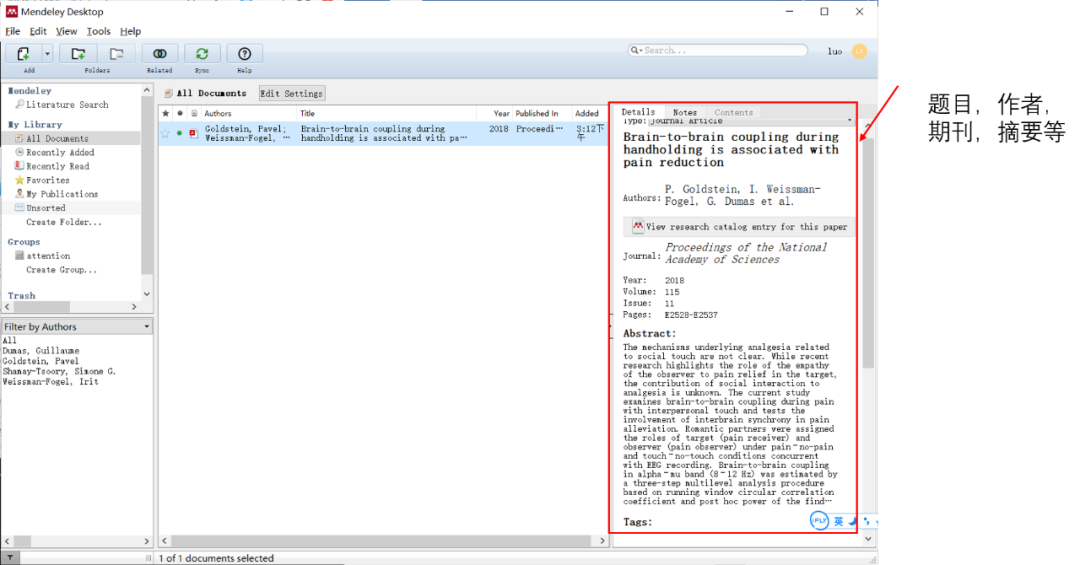
Task: Click the Sync toolbar icon
Action: pos(202,54)
